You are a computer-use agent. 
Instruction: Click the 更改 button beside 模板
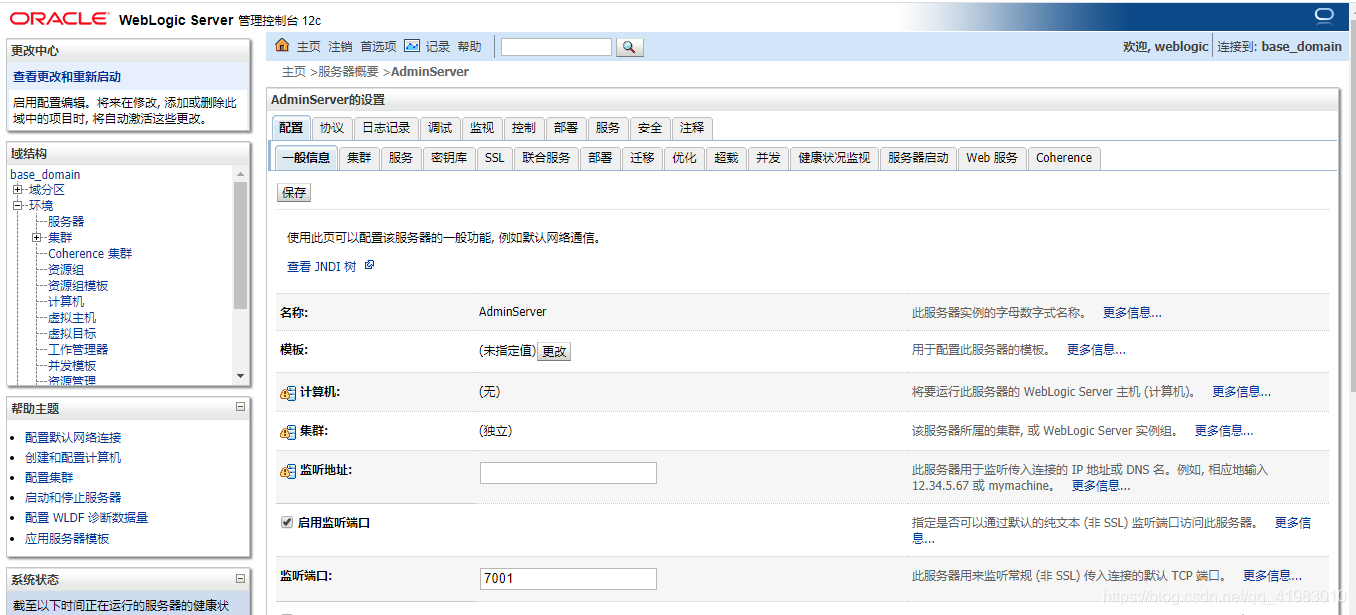click(554, 352)
